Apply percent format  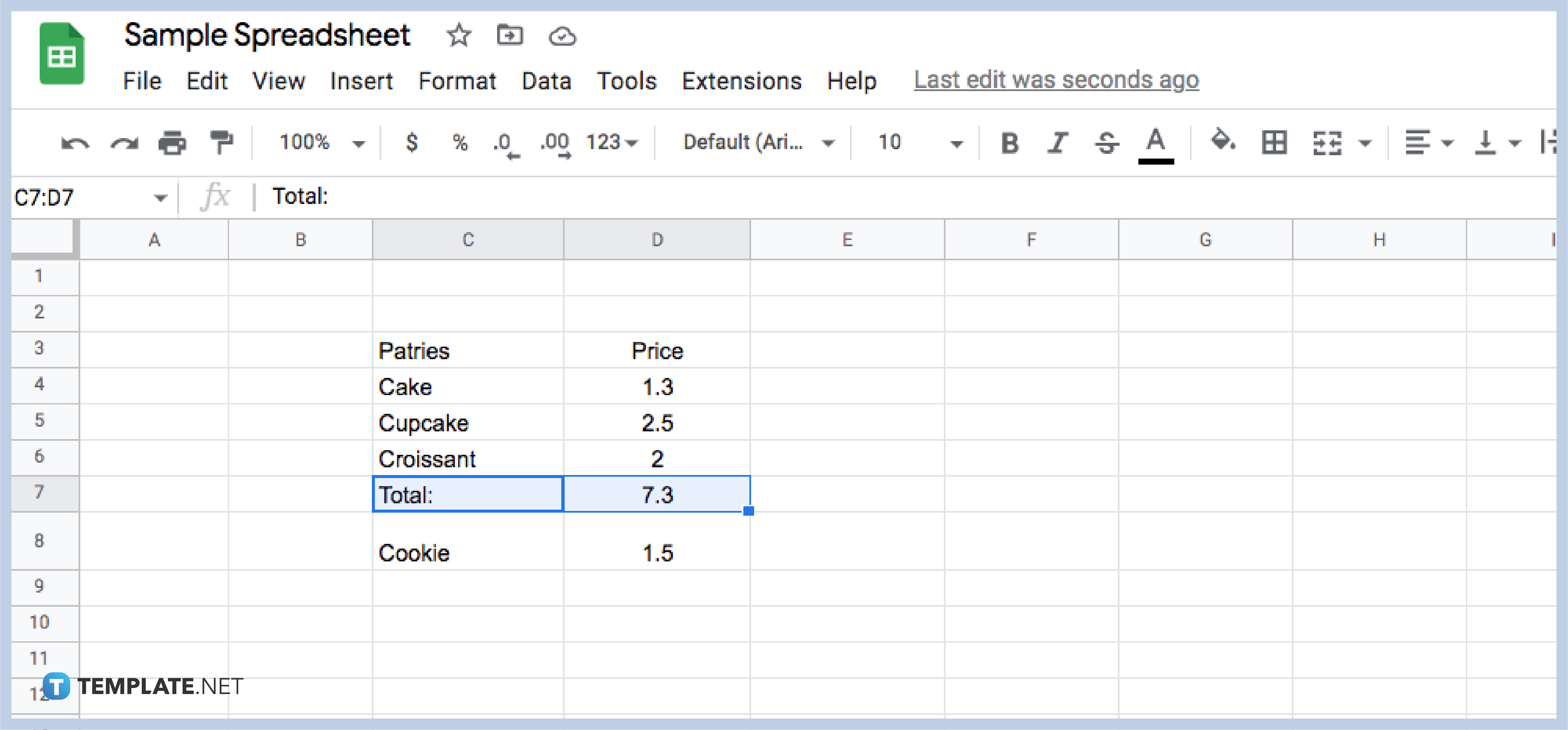click(461, 142)
